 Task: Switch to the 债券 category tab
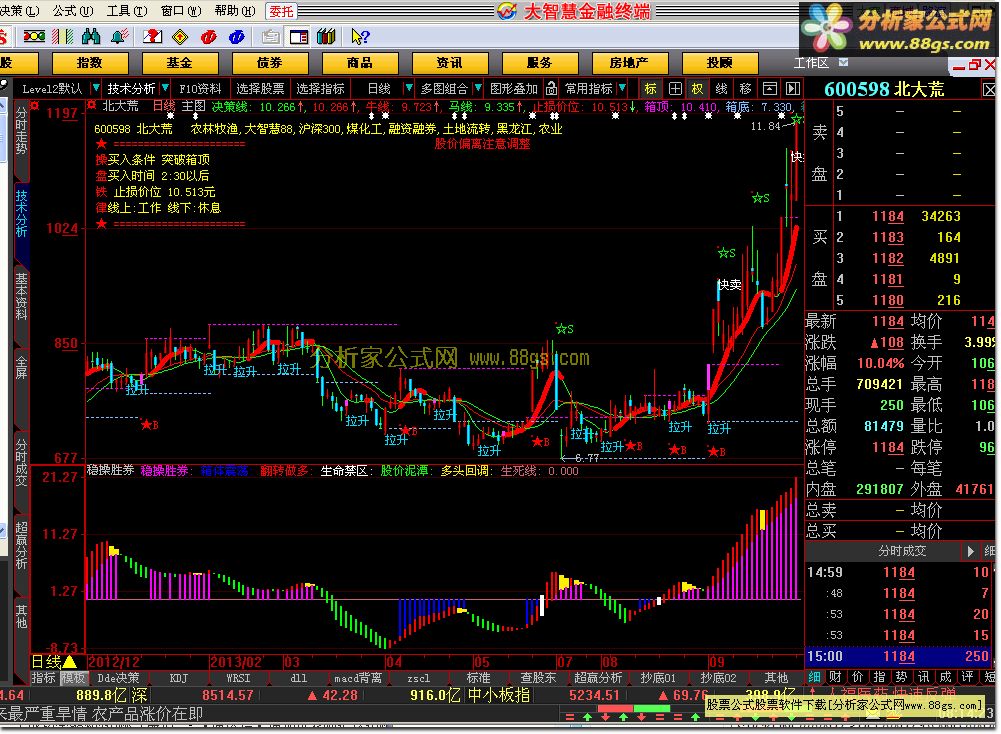tap(270, 63)
